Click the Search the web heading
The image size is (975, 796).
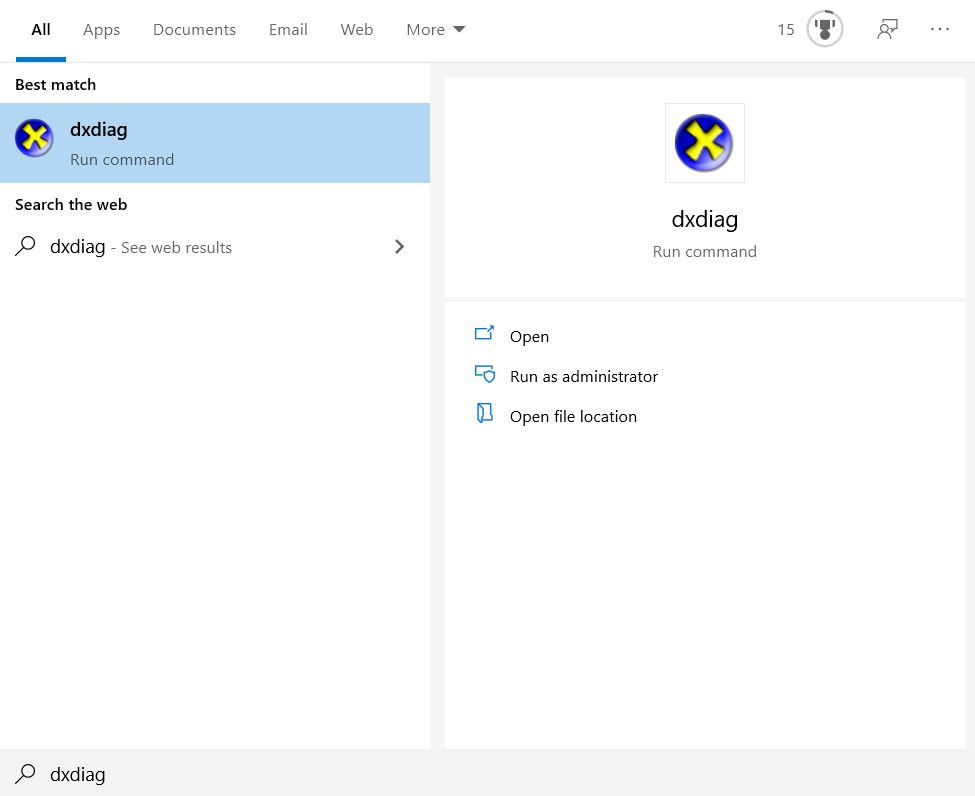(x=71, y=205)
